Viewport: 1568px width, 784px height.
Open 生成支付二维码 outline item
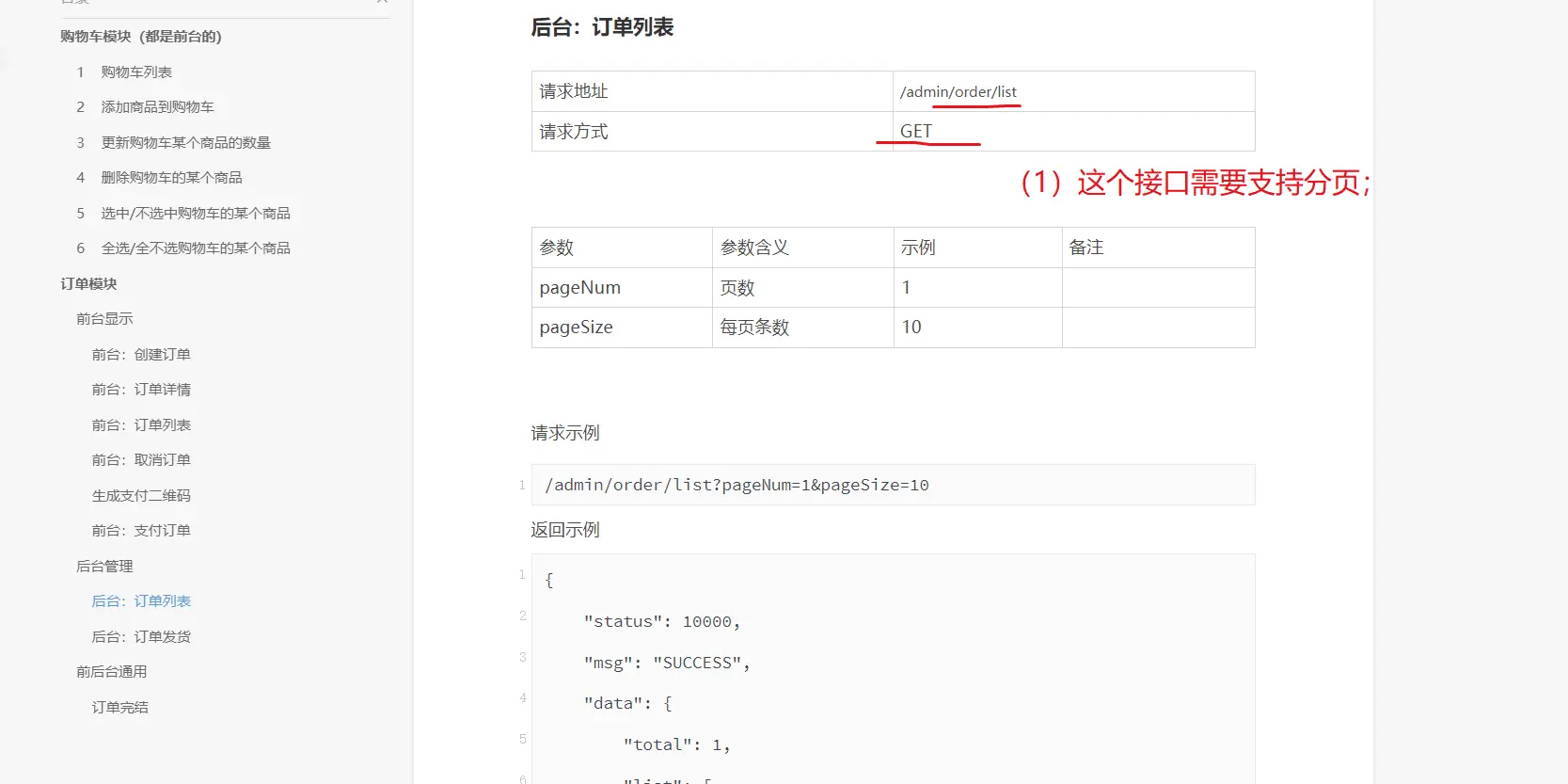click(x=141, y=496)
